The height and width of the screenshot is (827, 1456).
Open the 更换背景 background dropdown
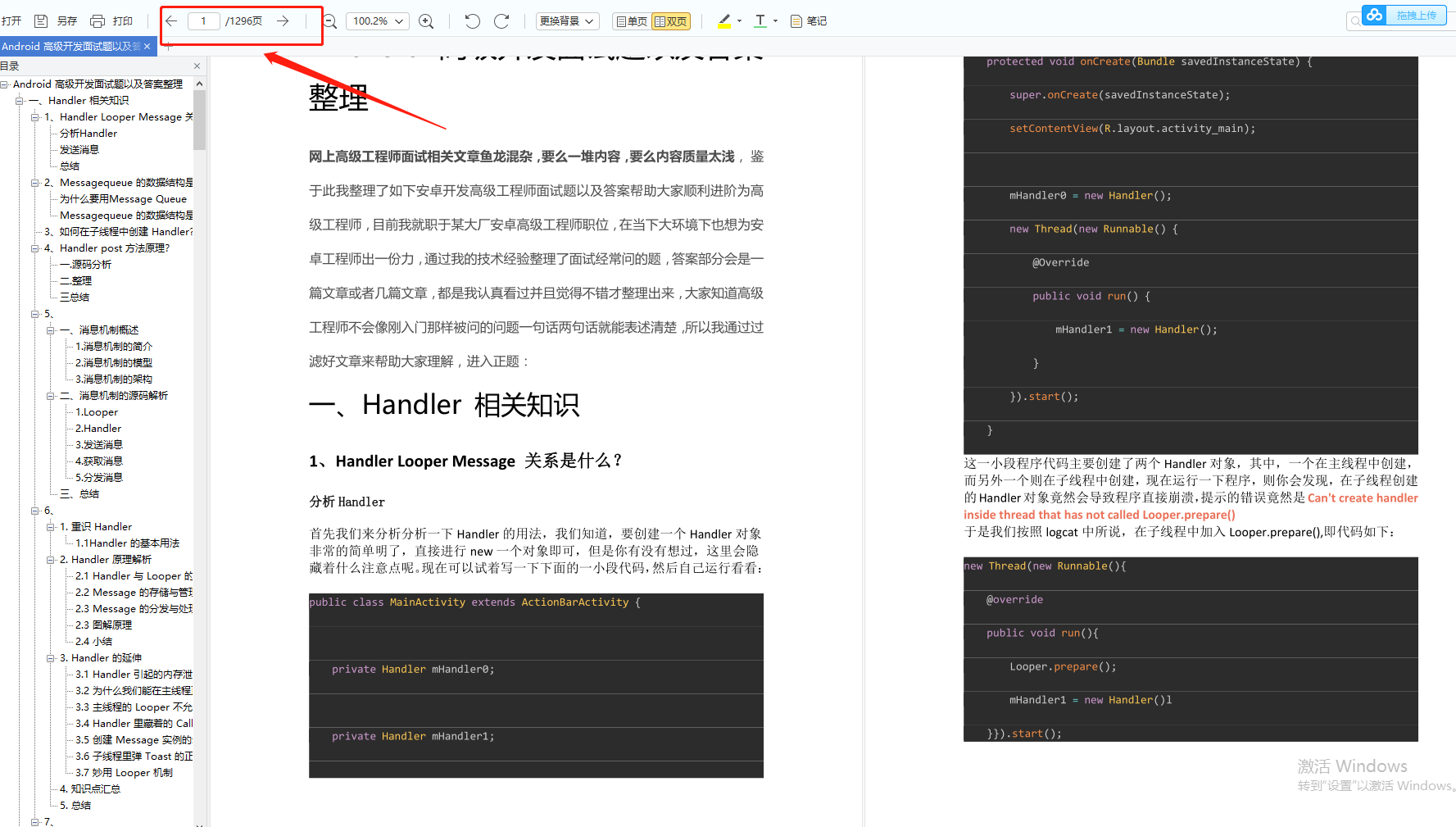(x=568, y=20)
